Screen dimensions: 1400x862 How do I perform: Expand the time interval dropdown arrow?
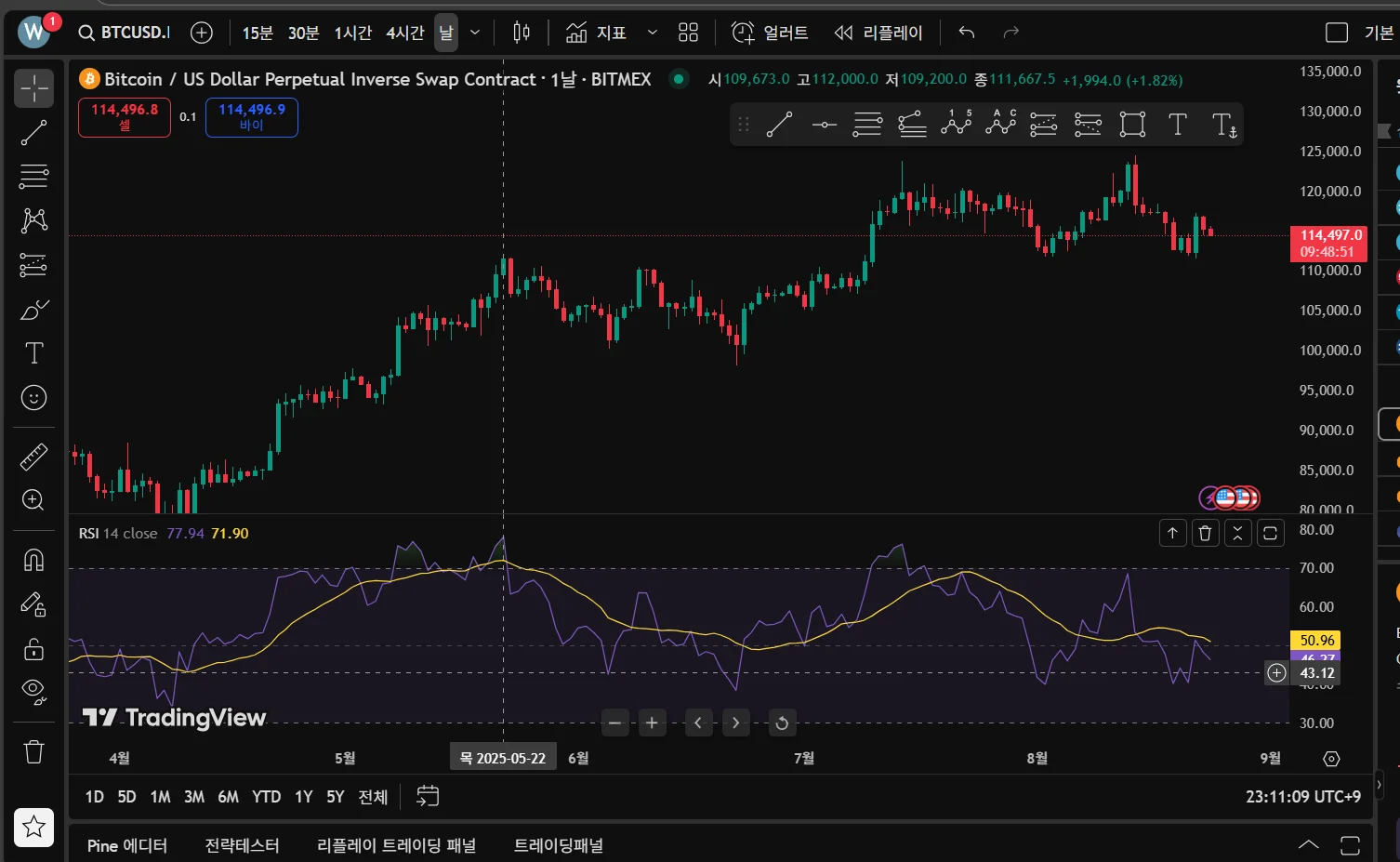(x=475, y=33)
